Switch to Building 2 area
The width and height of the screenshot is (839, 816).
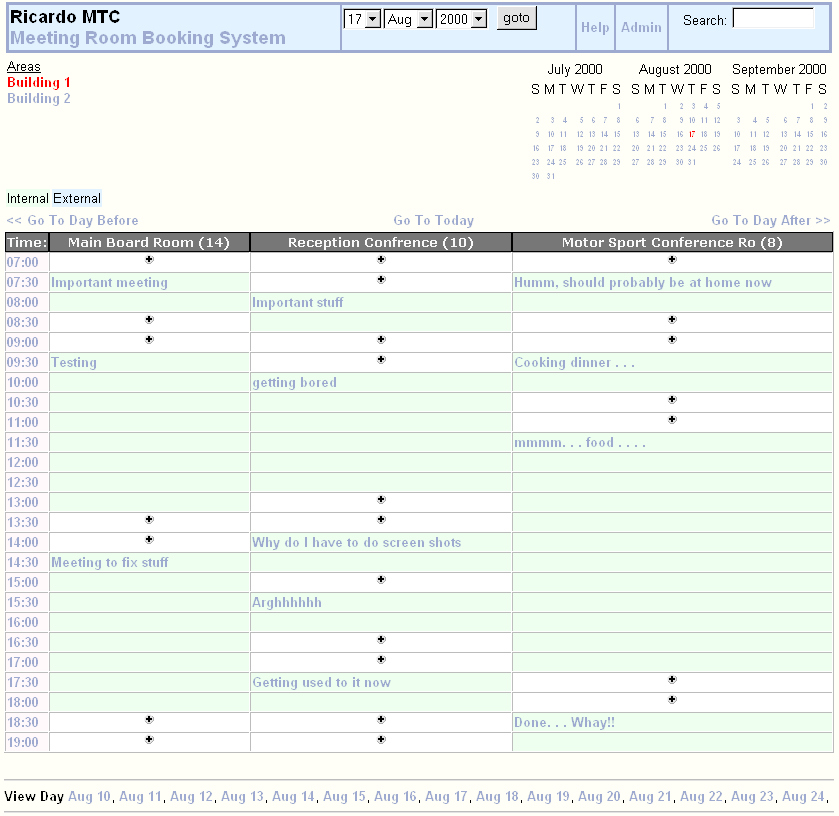[x=38, y=98]
